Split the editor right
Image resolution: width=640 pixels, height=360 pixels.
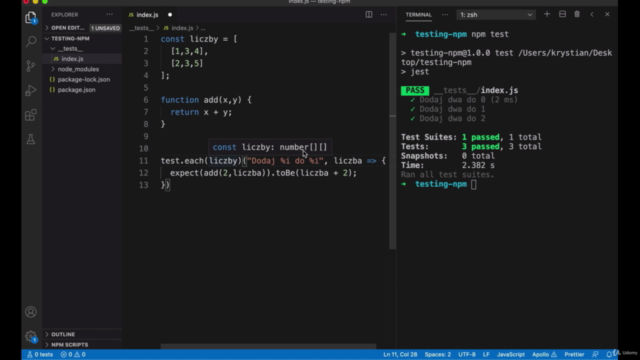pyautogui.click(x=369, y=14)
